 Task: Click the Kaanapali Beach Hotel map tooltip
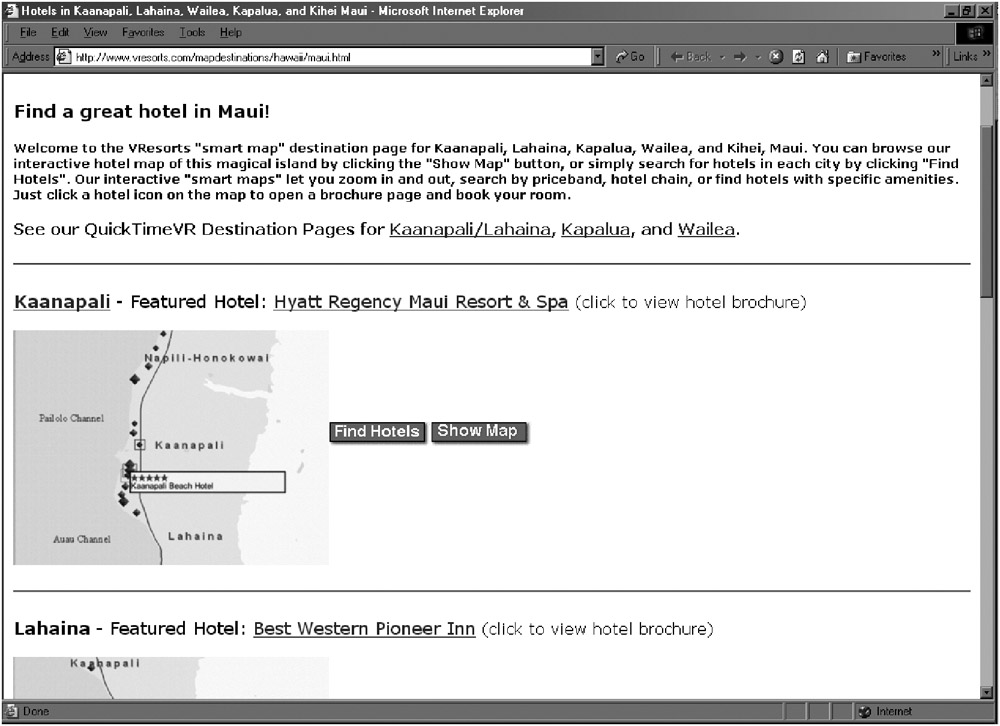tap(207, 482)
